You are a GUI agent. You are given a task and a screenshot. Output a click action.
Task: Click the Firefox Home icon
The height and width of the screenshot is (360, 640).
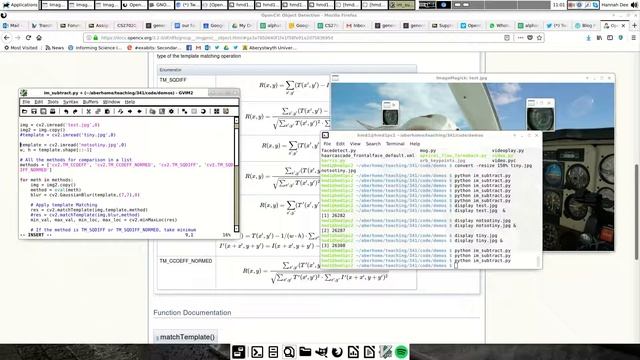tap(39, 38)
